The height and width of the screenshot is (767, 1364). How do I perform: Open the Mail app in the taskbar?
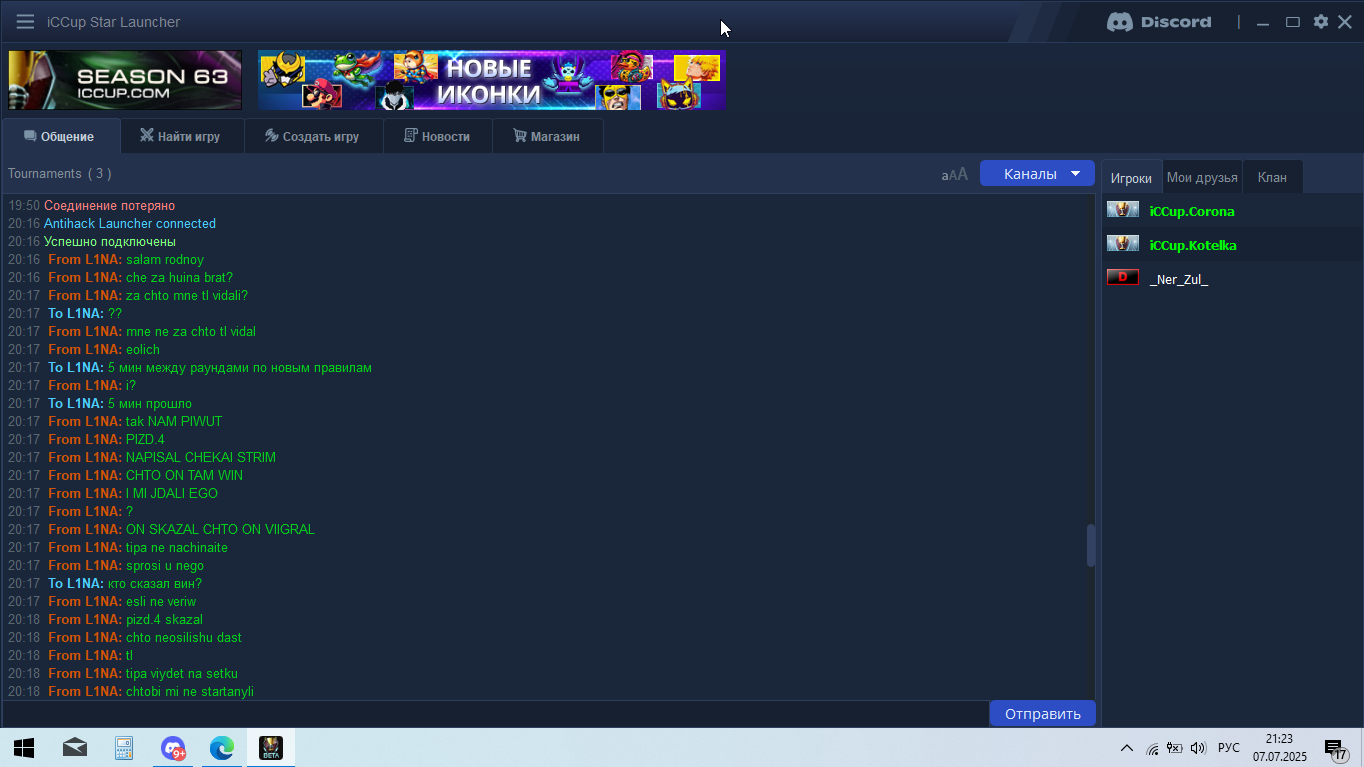75,748
